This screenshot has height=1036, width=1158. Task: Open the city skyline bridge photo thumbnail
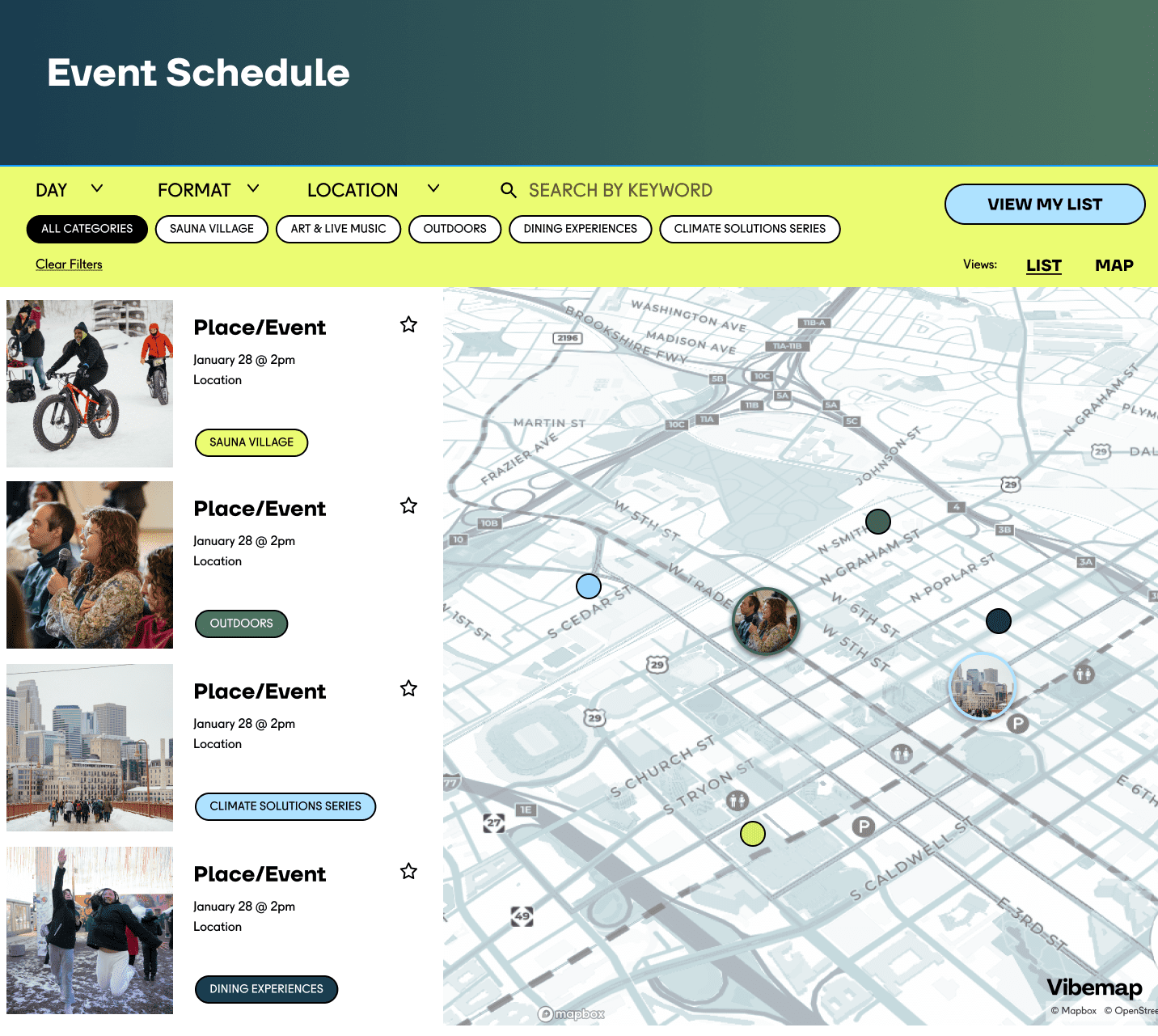point(90,748)
